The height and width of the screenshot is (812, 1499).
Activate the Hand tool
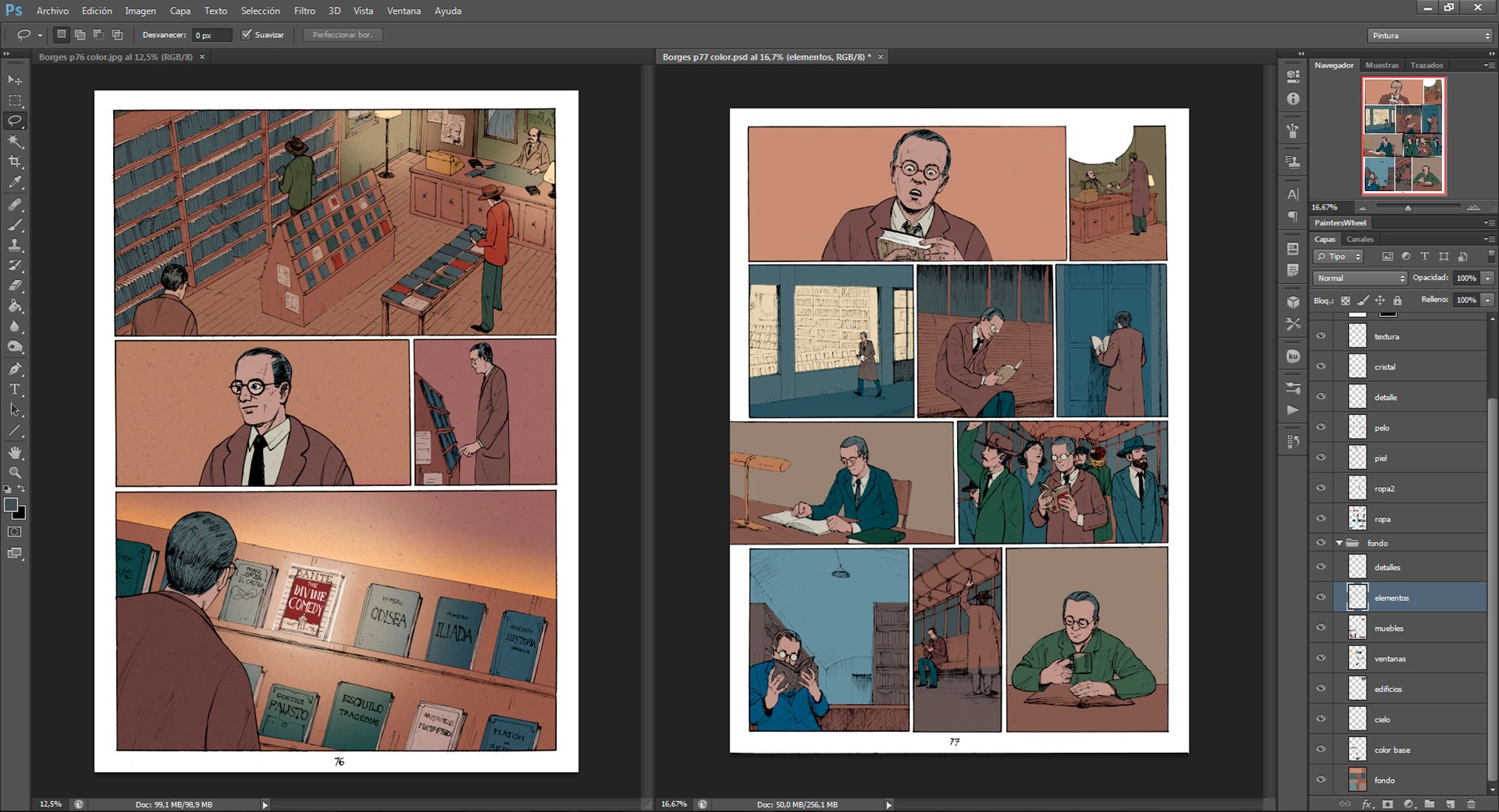pyautogui.click(x=15, y=452)
